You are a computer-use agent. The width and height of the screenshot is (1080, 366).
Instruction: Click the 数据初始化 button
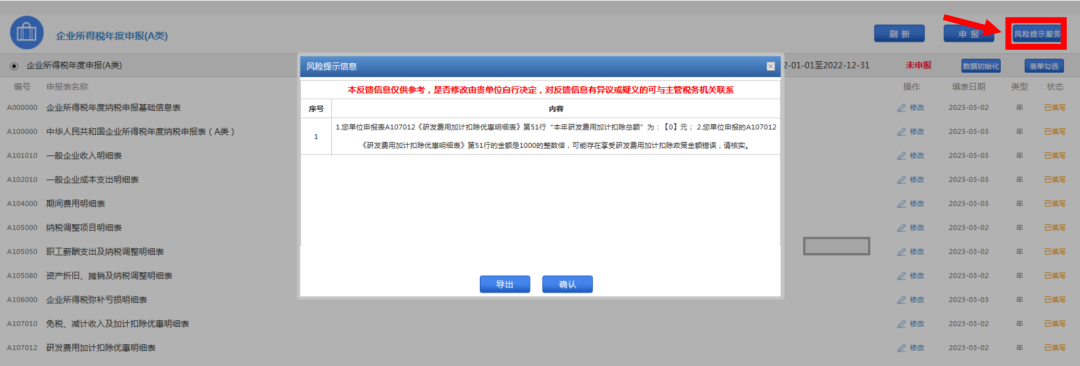pos(980,66)
